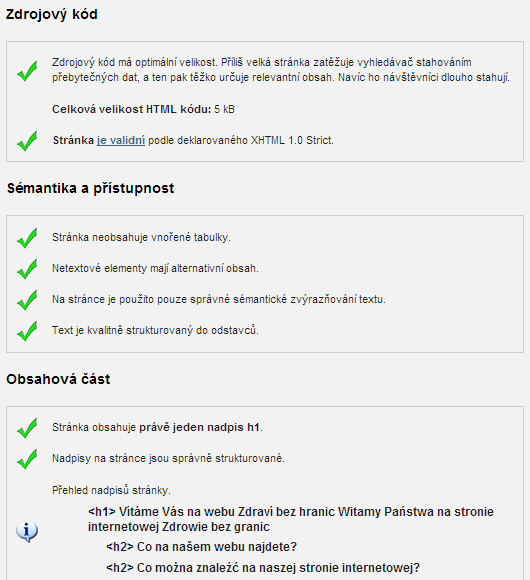Viewport: 530px width, 580px height.
Task: Click checkmark for correctly structured headings
Action: tap(27, 459)
